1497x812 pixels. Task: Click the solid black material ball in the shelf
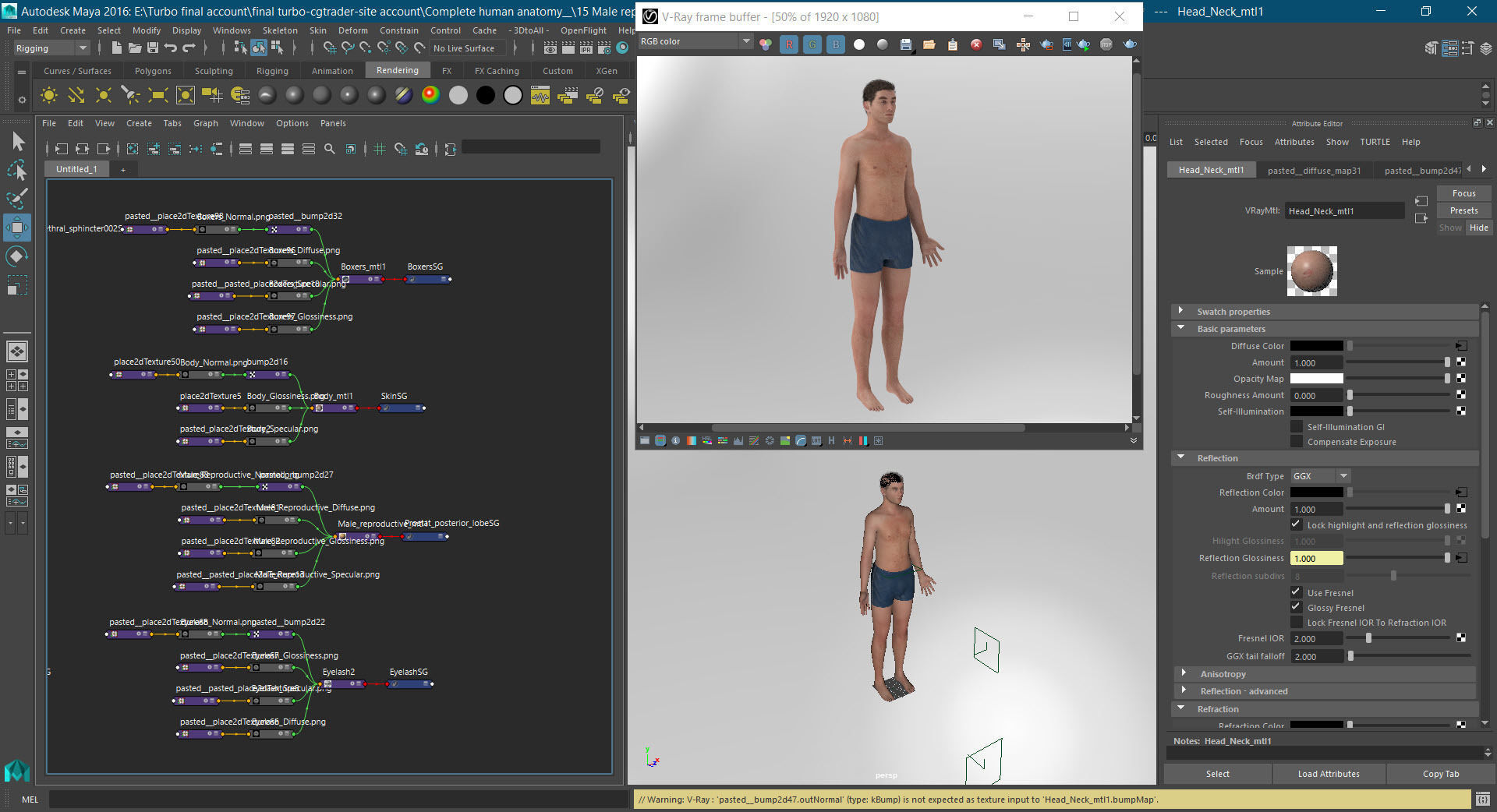[x=485, y=95]
